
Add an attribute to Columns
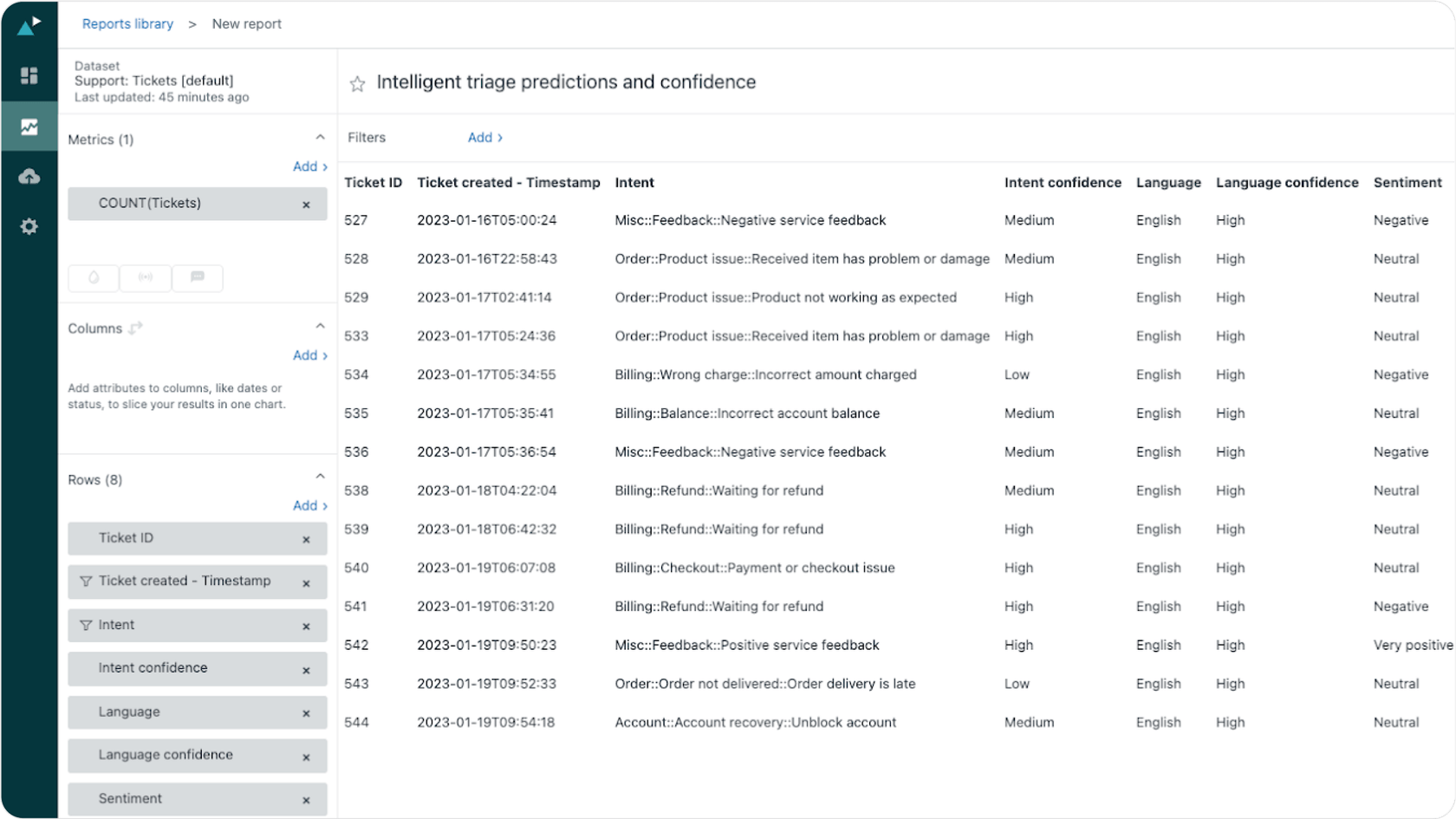pos(309,355)
